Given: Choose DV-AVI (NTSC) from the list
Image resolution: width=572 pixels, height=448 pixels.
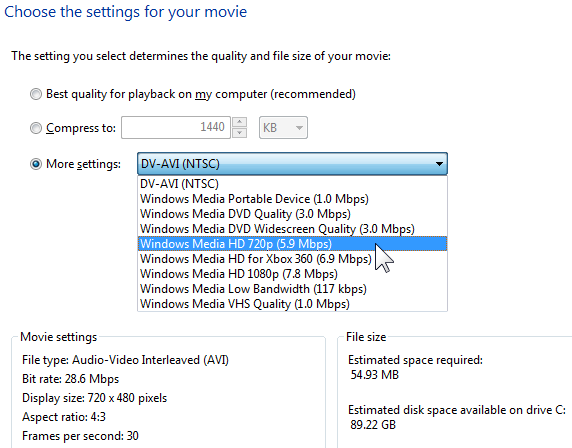Looking at the screenshot, I should point(292,184).
